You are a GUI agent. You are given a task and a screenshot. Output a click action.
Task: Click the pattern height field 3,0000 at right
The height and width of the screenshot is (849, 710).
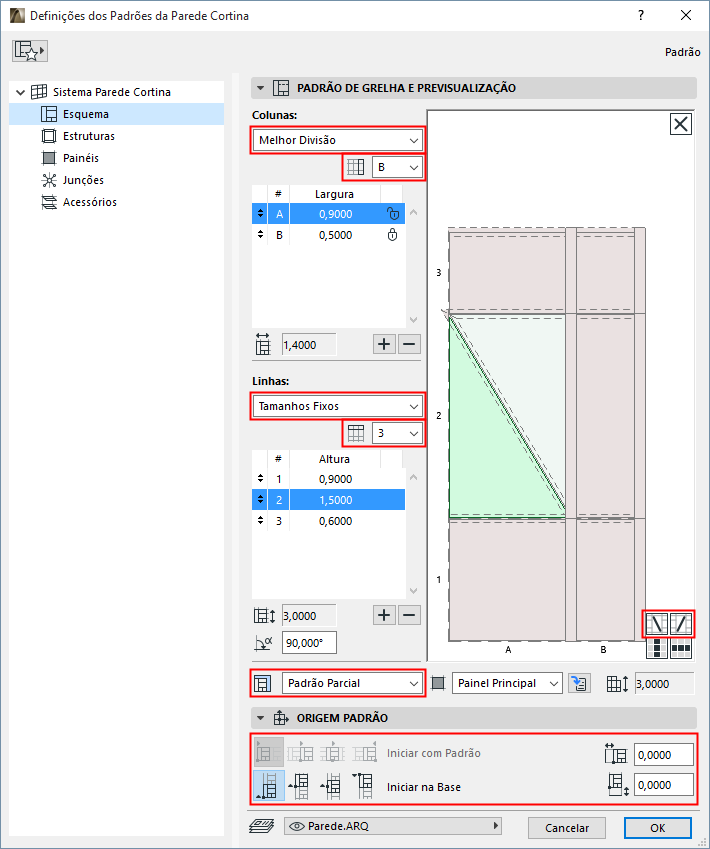[x=664, y=684]
